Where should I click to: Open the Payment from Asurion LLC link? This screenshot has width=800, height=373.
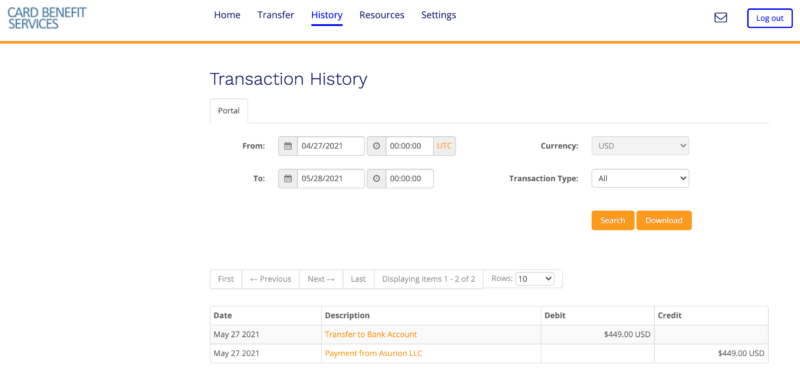click(x=373, y=353)
